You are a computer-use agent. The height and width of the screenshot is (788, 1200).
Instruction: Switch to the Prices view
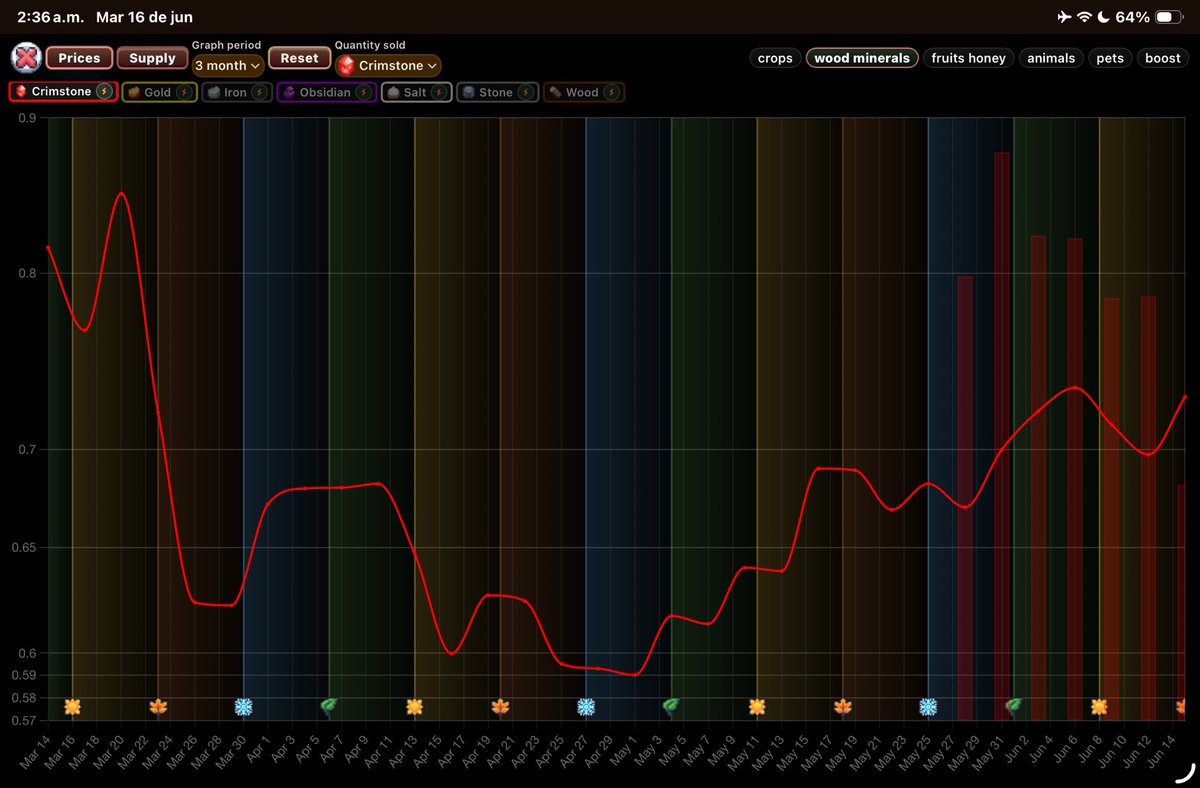pyautogui.click(x=79, y=58)
